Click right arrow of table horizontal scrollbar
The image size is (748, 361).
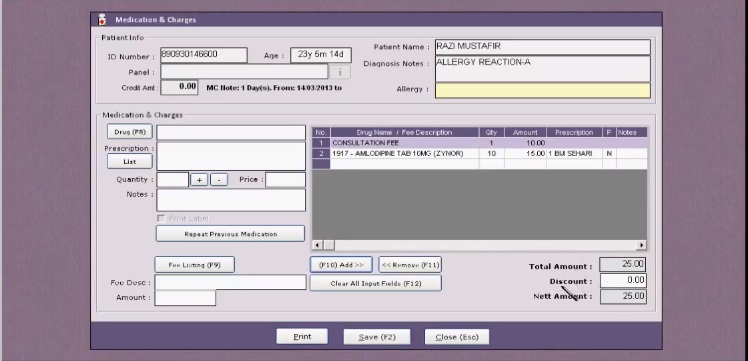(x=642, y=245)
